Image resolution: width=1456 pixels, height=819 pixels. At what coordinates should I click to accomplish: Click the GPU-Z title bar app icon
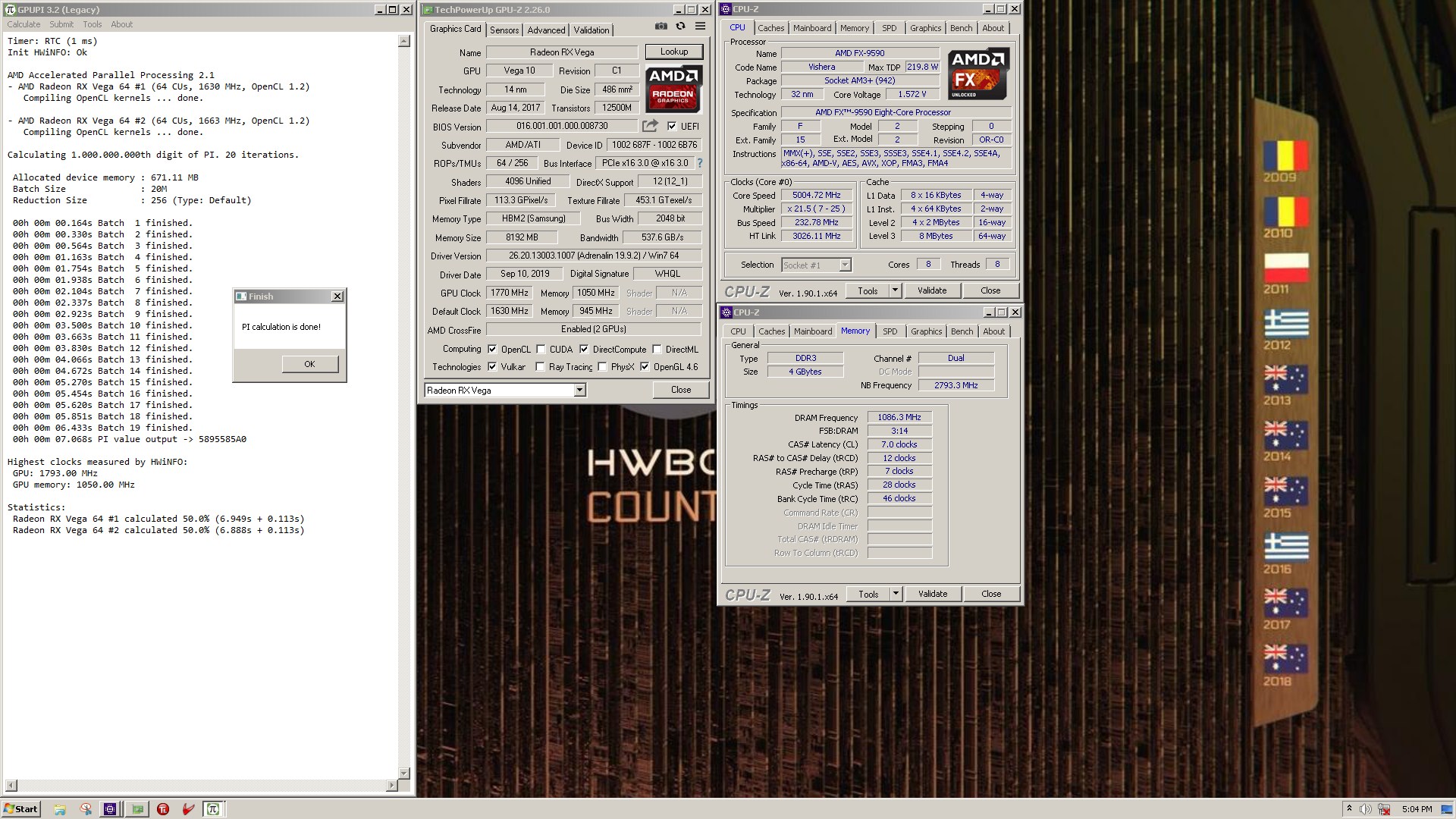(428, 10)
